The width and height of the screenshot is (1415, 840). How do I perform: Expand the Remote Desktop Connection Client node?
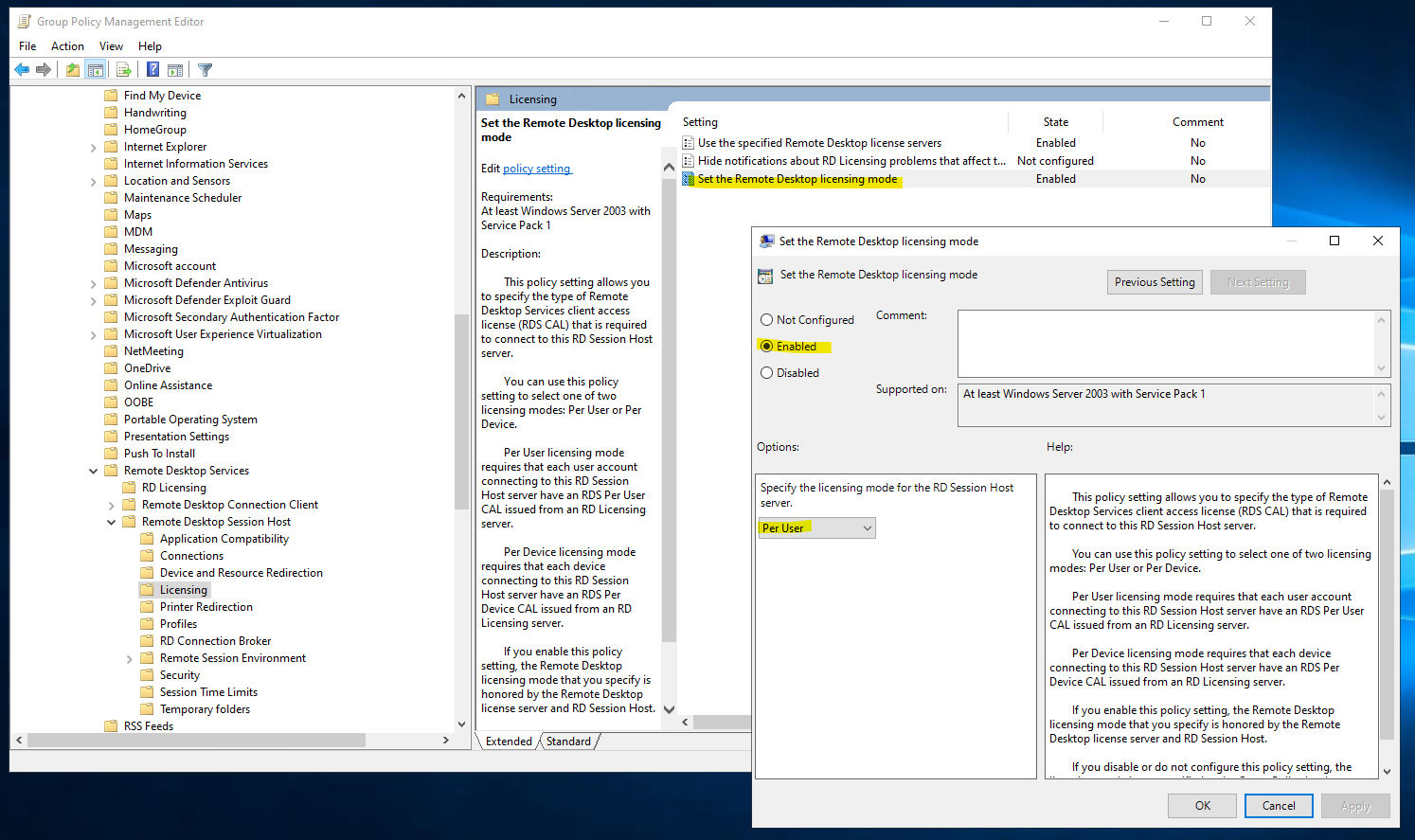click(x=111, y=505)
